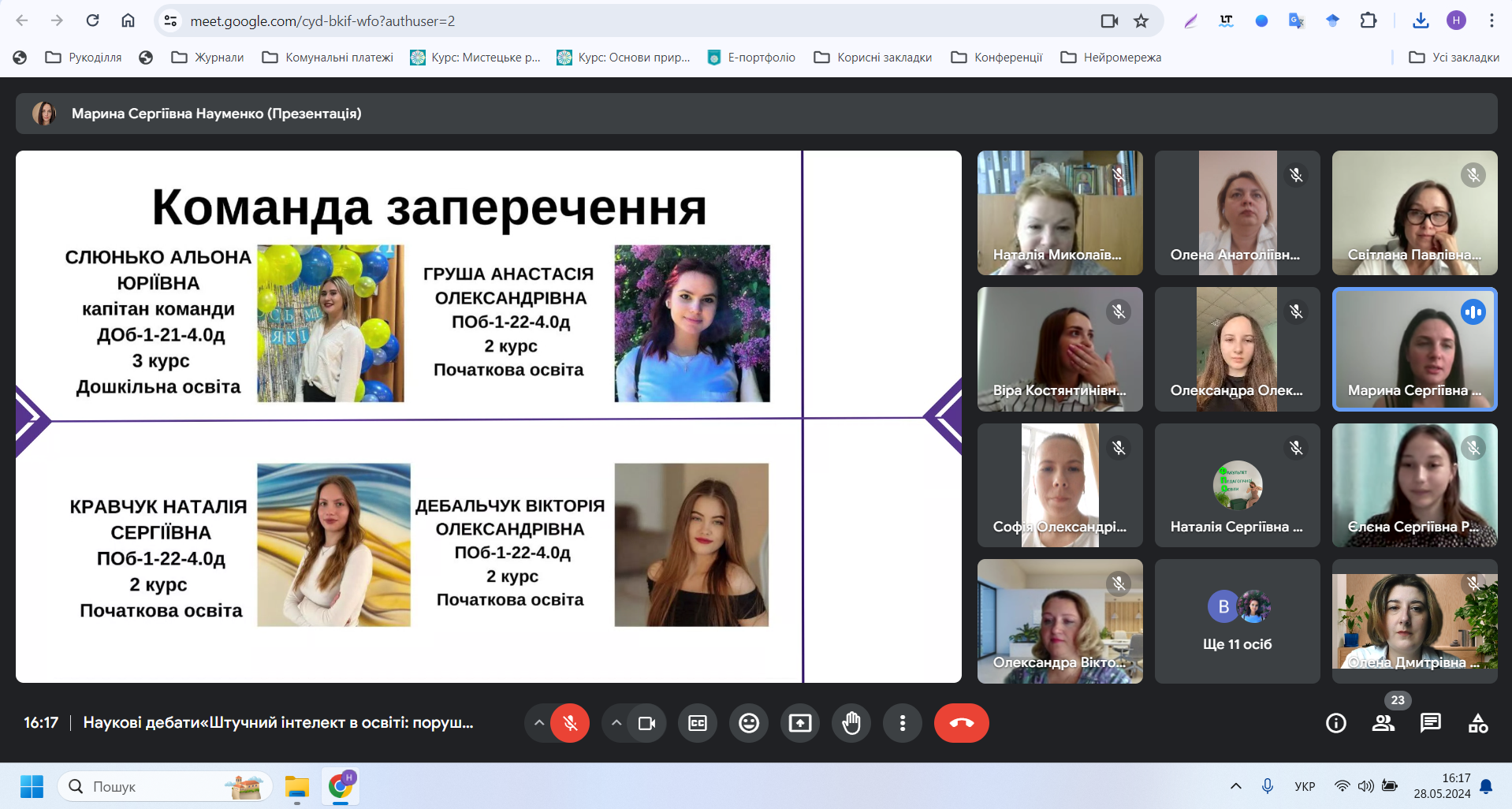Click the present screen button
Viewport: 1512px width, 809px height.
(x=800, y=723)
